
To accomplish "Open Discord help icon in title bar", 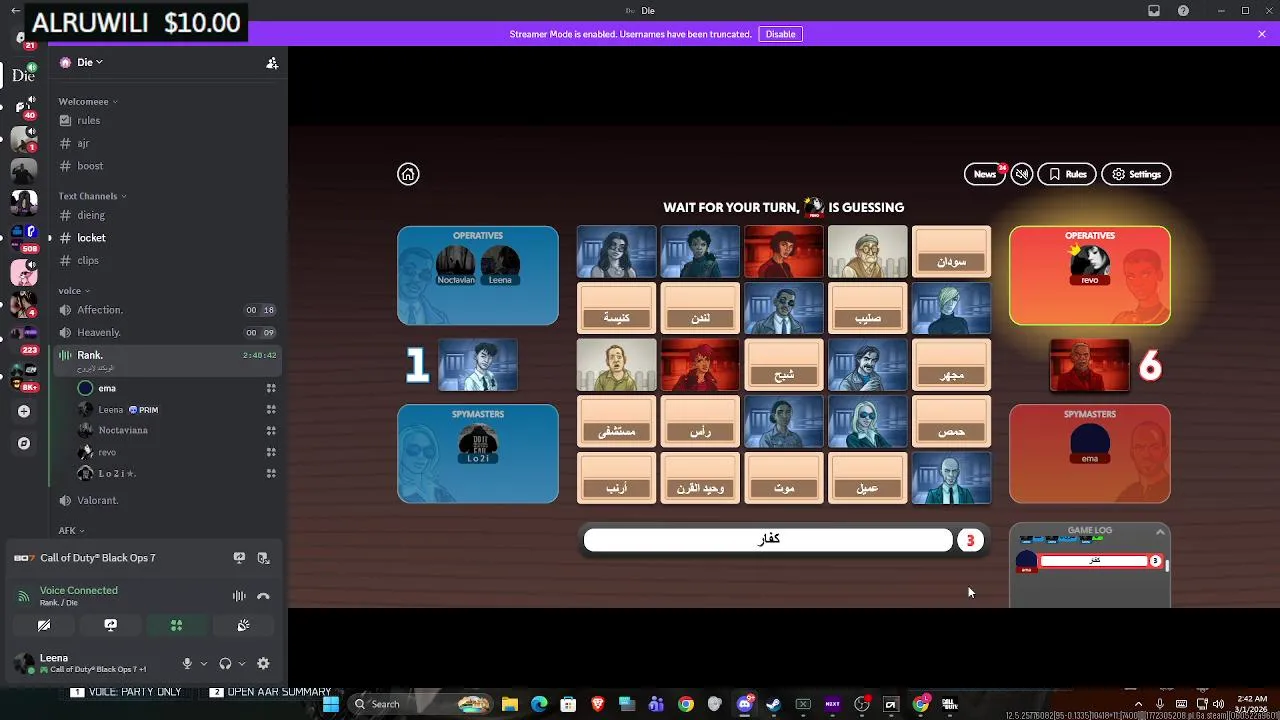I will tap(1184, 10).
